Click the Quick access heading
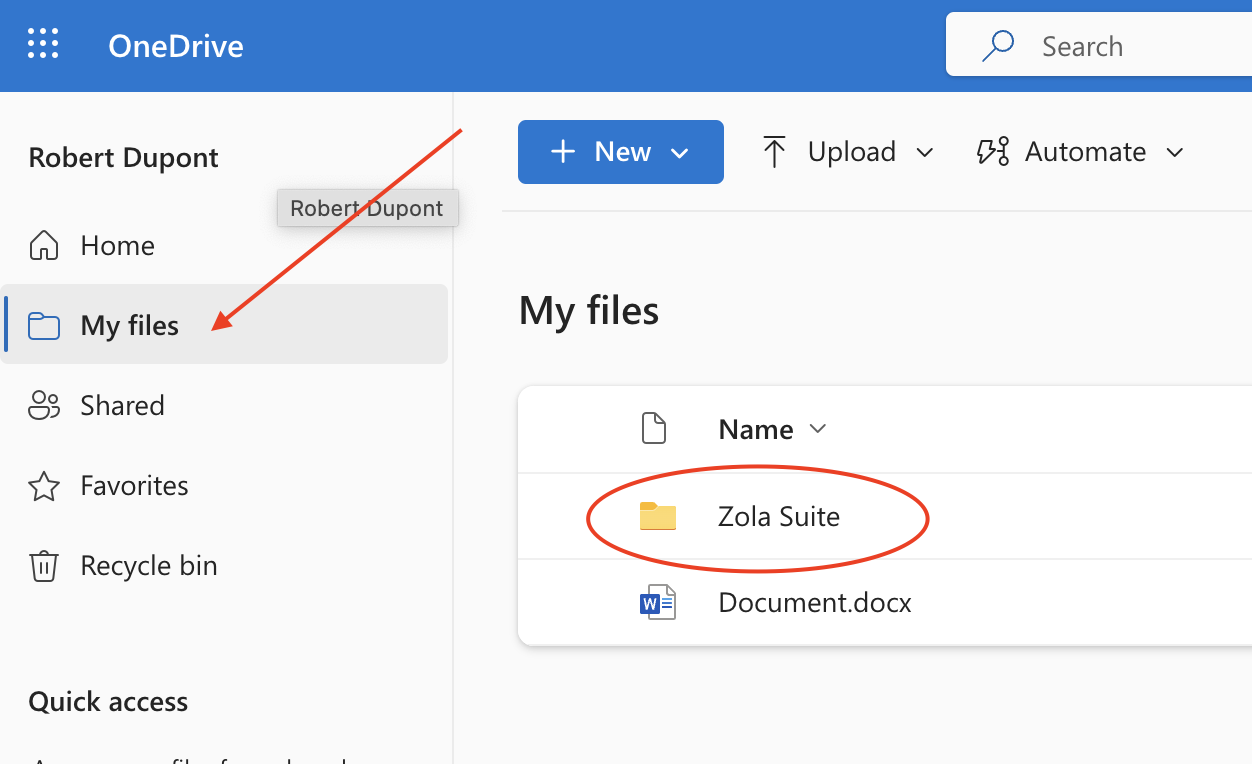 tap(108, 702)
